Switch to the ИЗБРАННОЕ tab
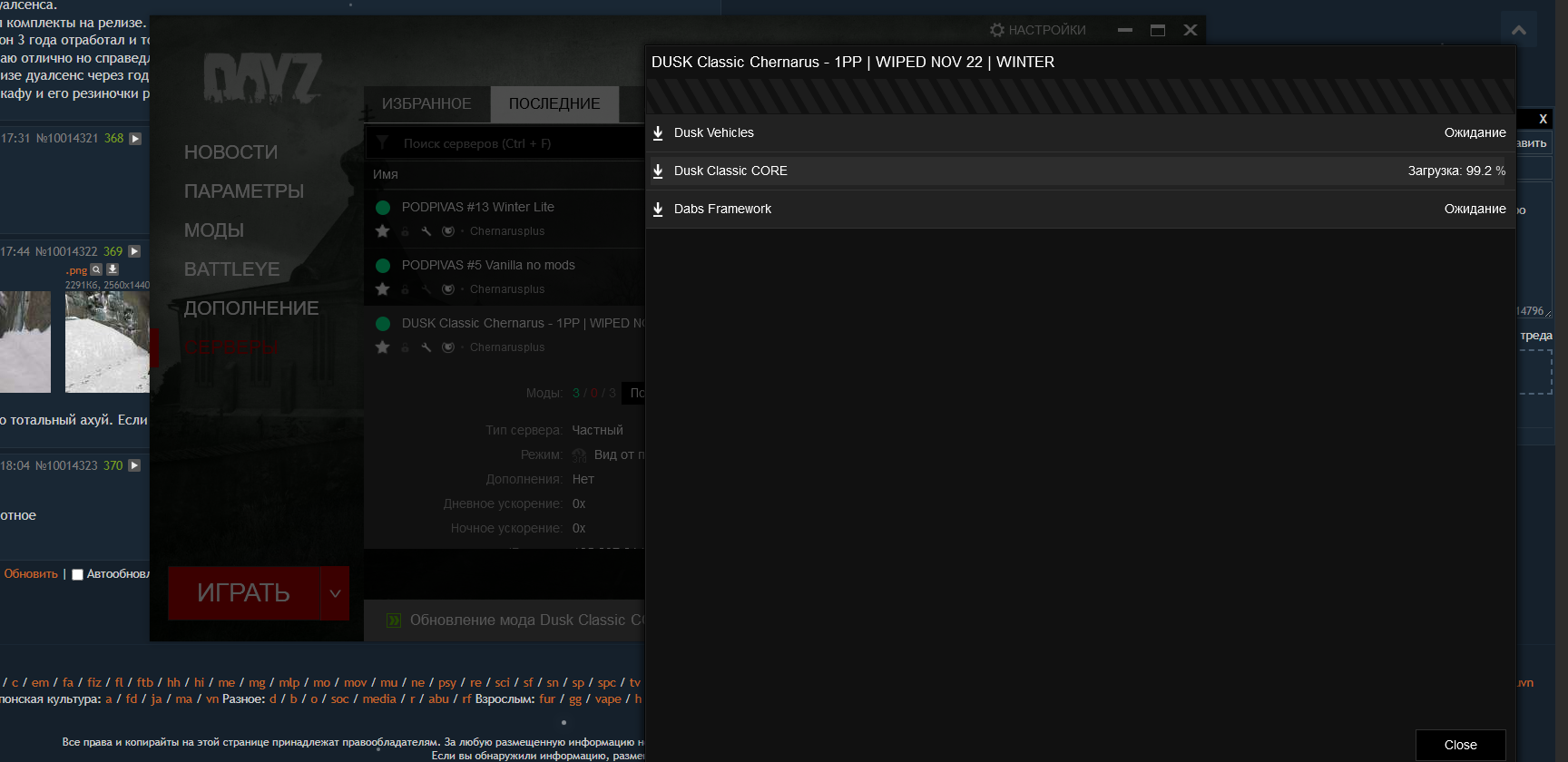The image size is (1568, 762). [426, 104]
